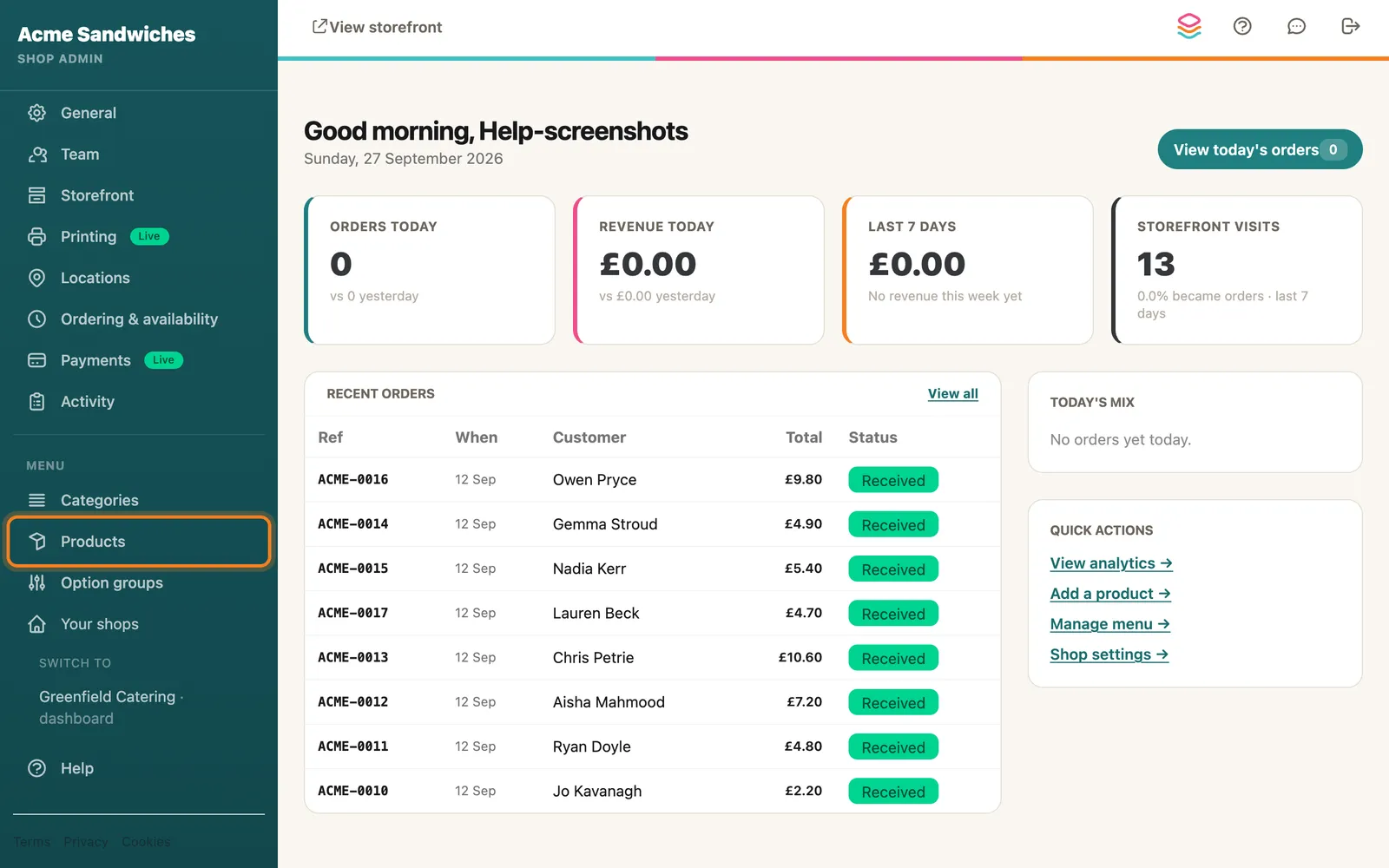1389x868 pixels.
Task: Click the Storefront icon in sidebar
Action: (x=36, y=195)
